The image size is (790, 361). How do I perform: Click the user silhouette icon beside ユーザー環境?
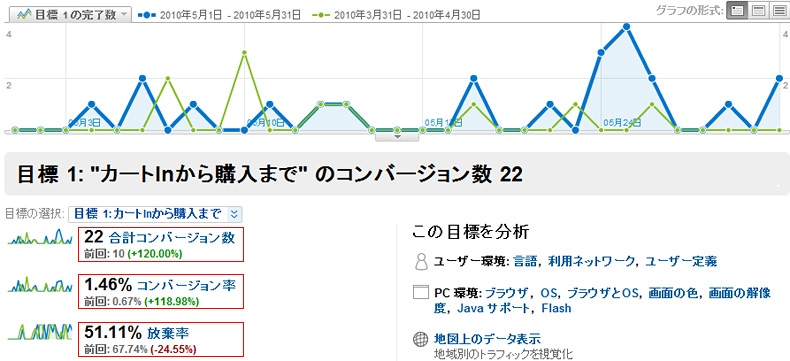tap(420, 262)
